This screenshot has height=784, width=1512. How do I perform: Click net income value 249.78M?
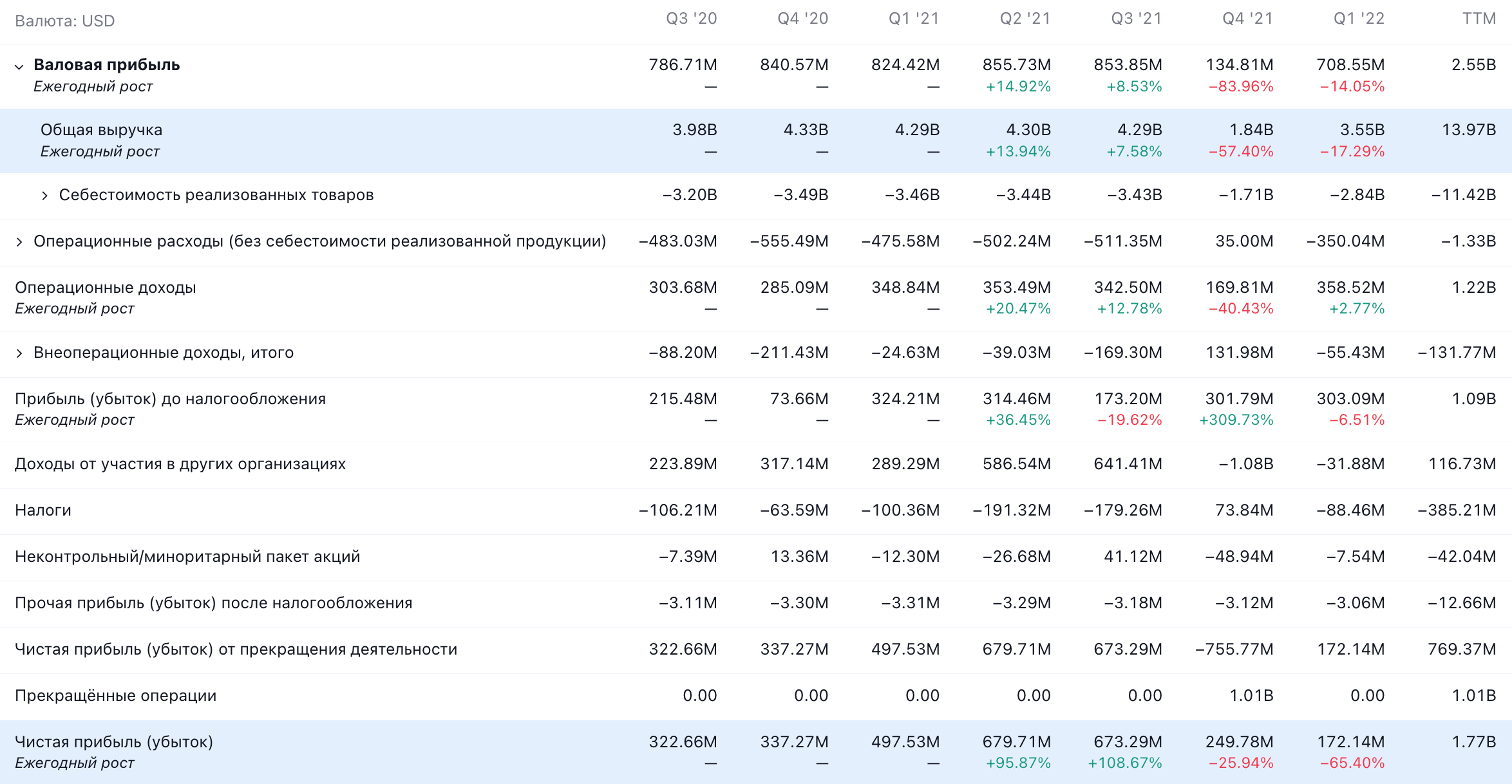pos(1240,742)
